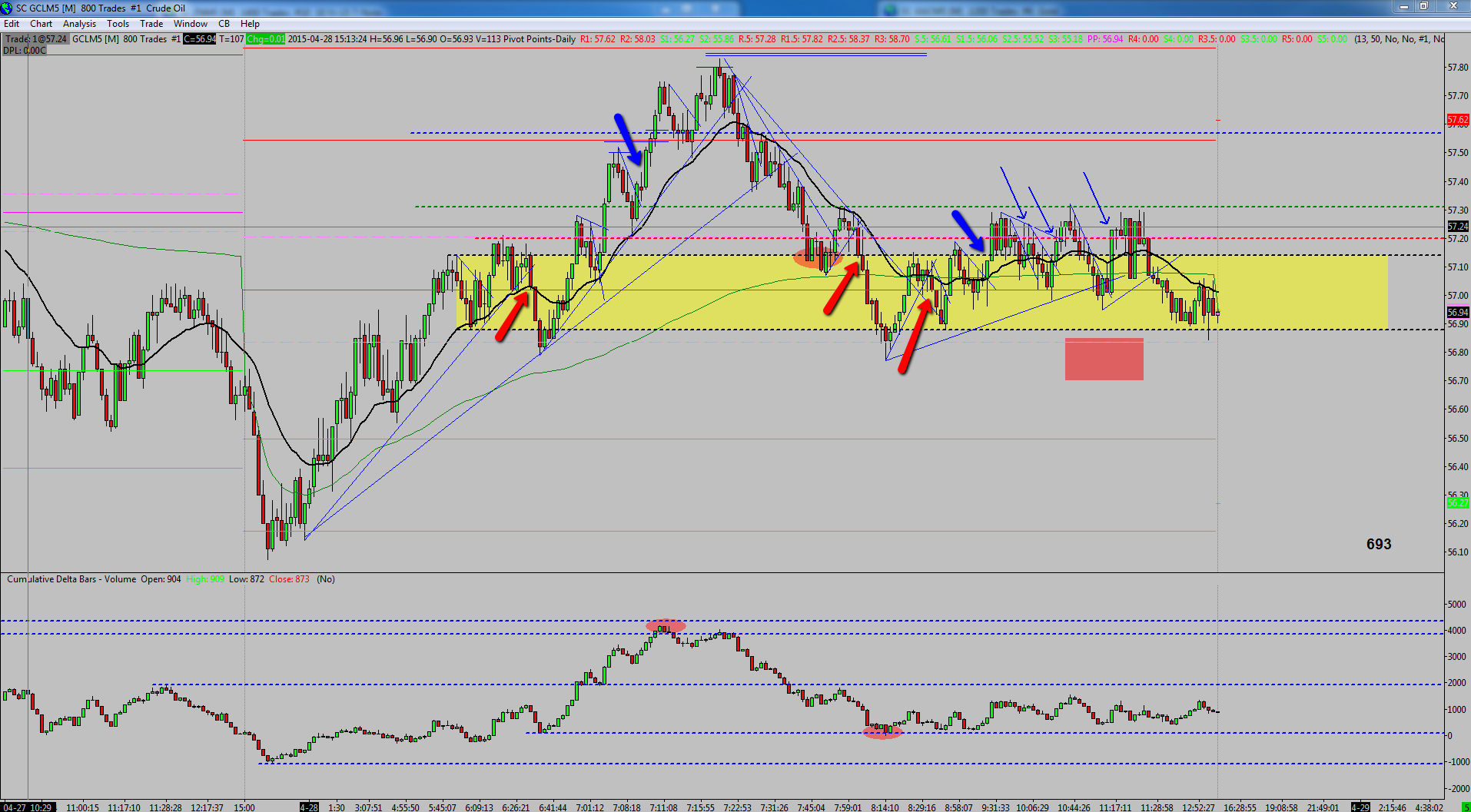Click the '21:49:01' time axis label
This screenshot has height=812, width=1471.
pos(1323,807)
